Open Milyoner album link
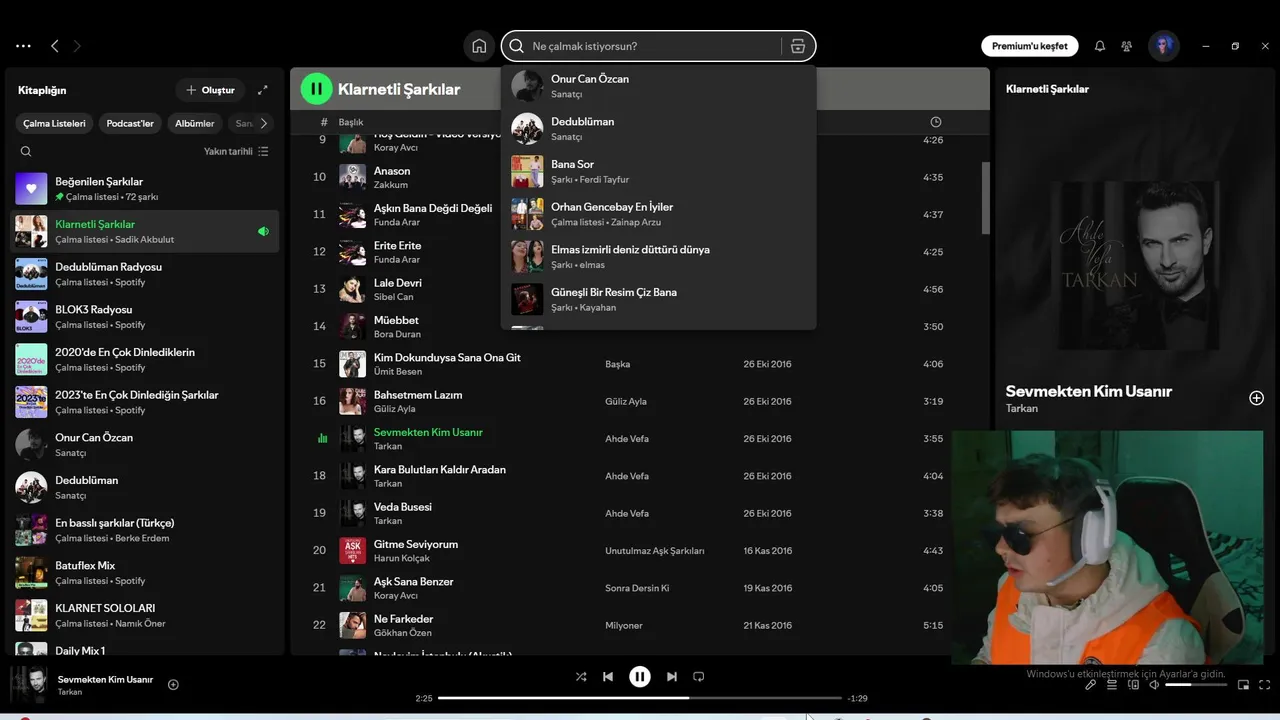 click(x=624, y=625)
